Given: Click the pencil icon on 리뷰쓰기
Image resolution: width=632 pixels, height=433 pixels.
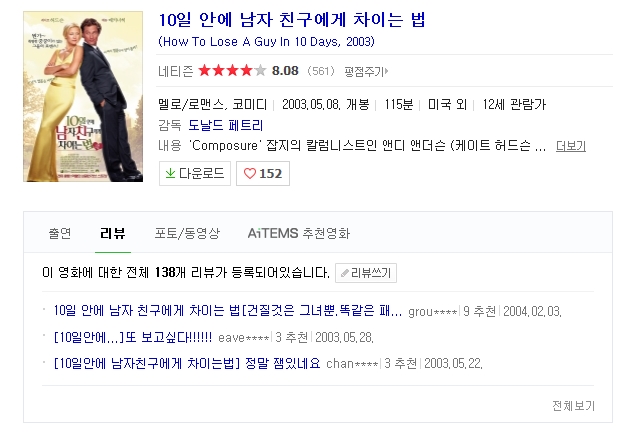Looking at the screenshot, I should click(344, 273).
